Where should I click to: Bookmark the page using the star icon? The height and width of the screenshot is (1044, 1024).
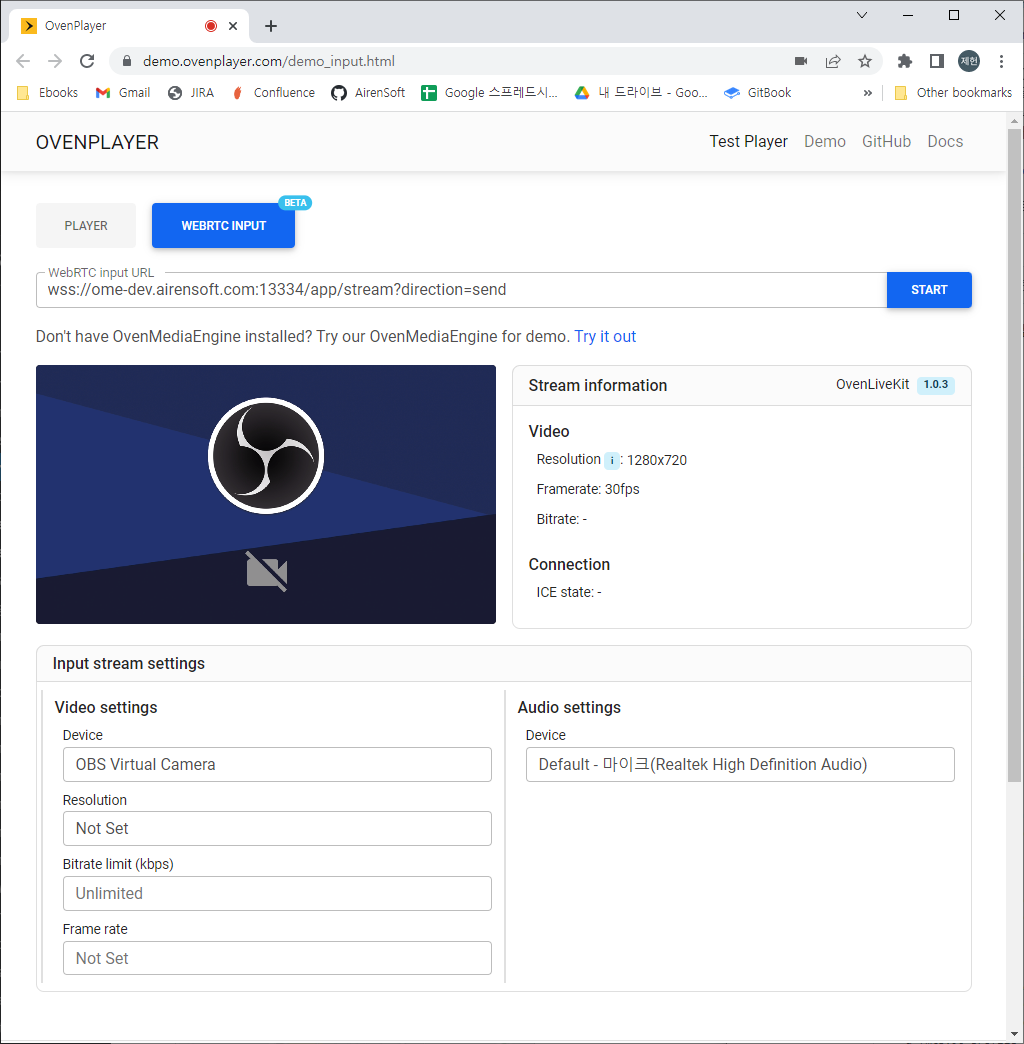865,61
